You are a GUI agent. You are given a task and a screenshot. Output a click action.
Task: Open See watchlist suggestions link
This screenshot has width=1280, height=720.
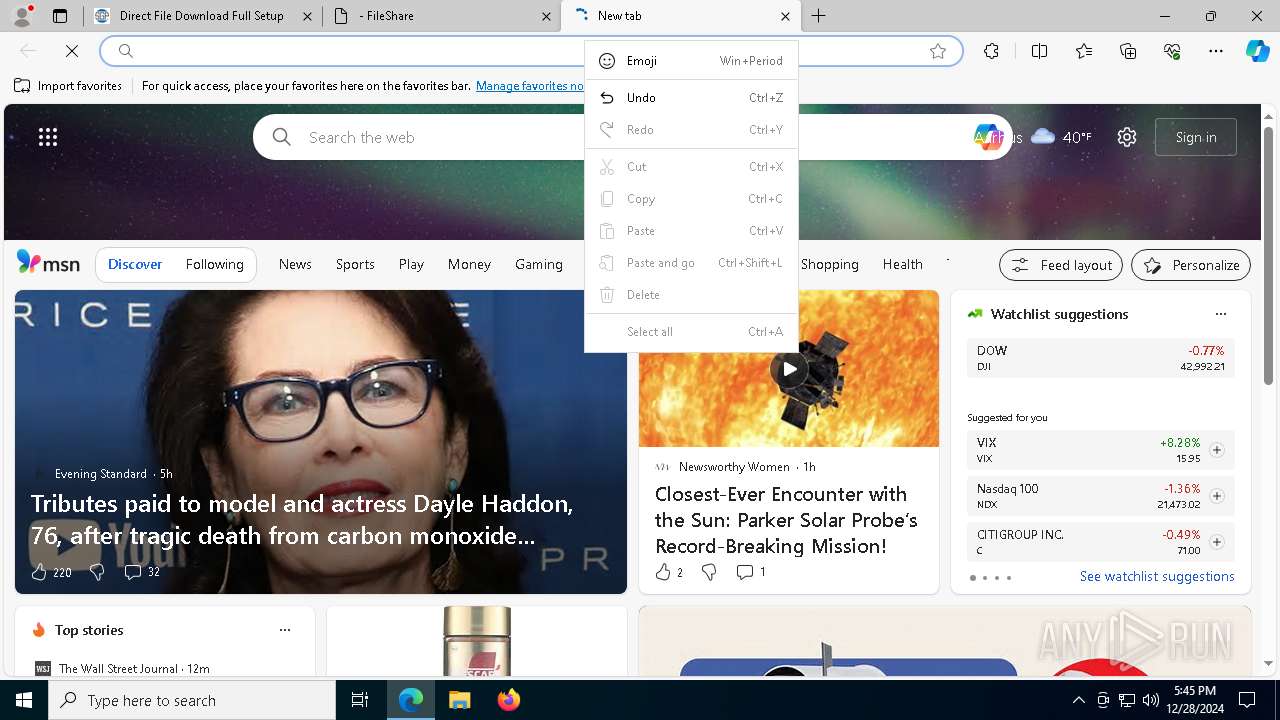tap(1157, 576)
